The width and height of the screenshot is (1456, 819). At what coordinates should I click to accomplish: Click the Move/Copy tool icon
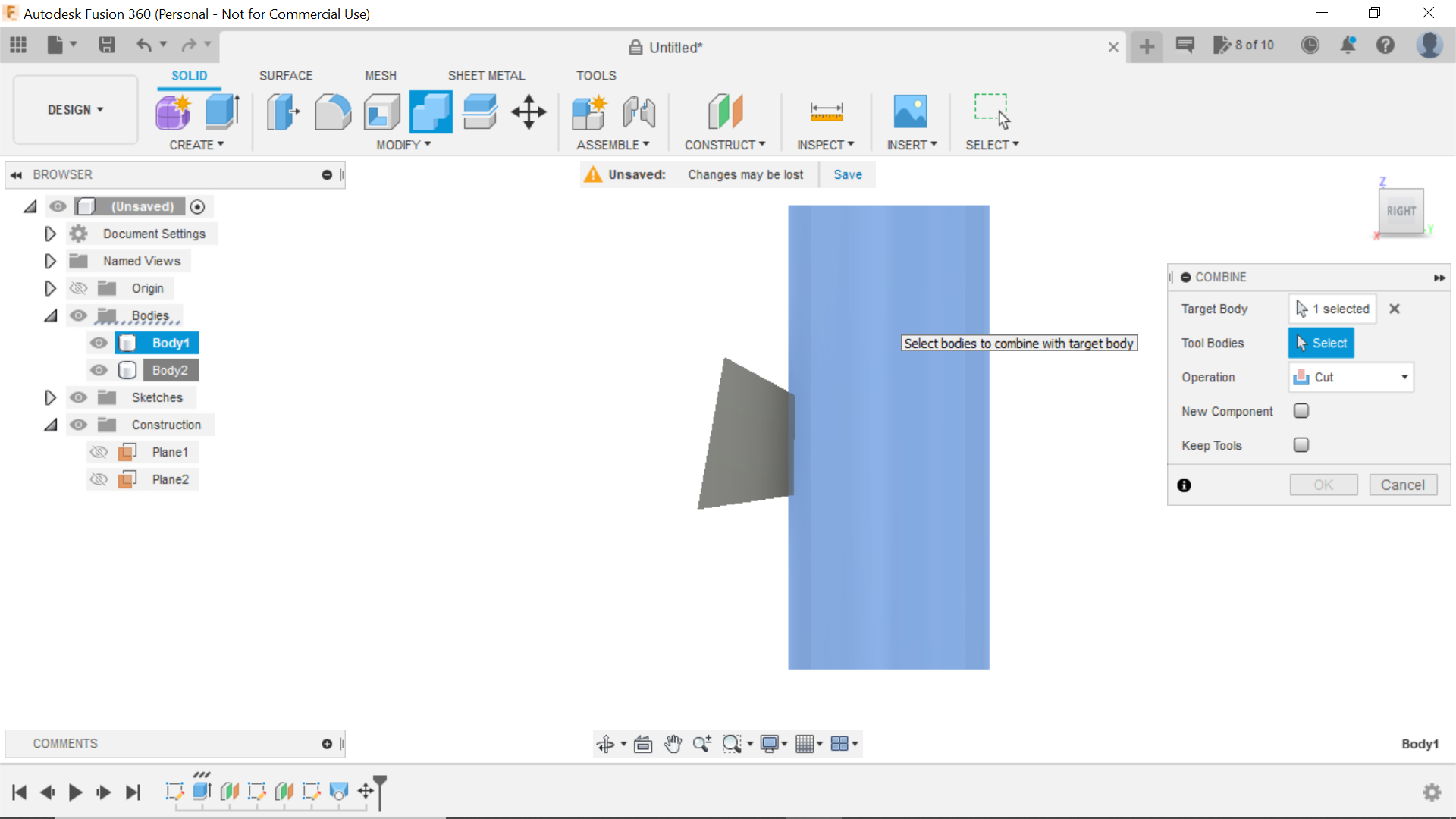point(528,111)
